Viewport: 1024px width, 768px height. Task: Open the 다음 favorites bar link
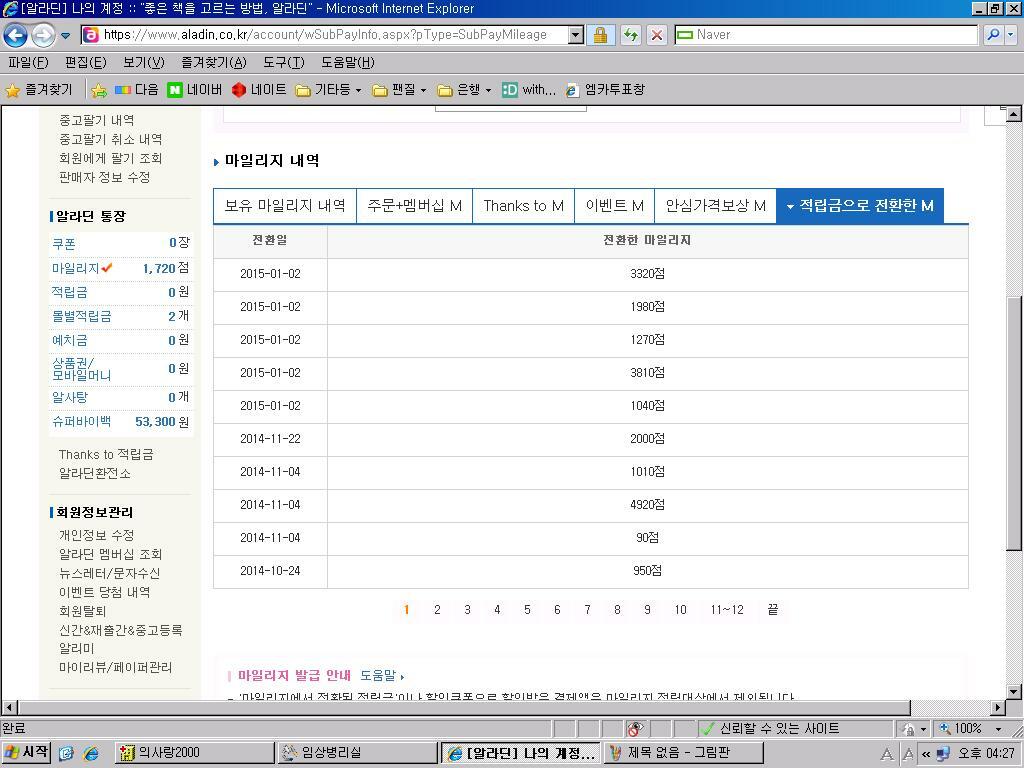(x=136, y=90)
